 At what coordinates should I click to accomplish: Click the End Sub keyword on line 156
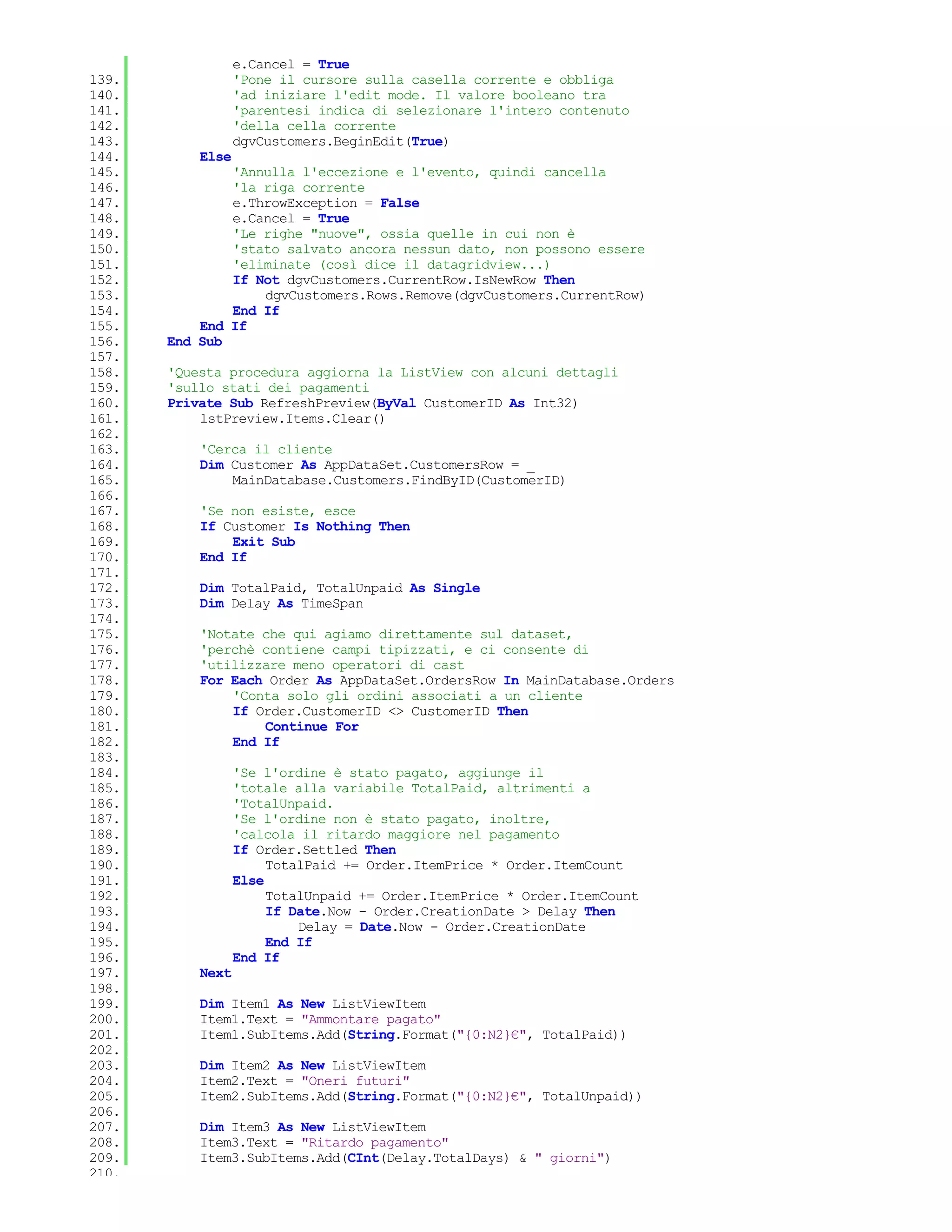coord(194,342)
